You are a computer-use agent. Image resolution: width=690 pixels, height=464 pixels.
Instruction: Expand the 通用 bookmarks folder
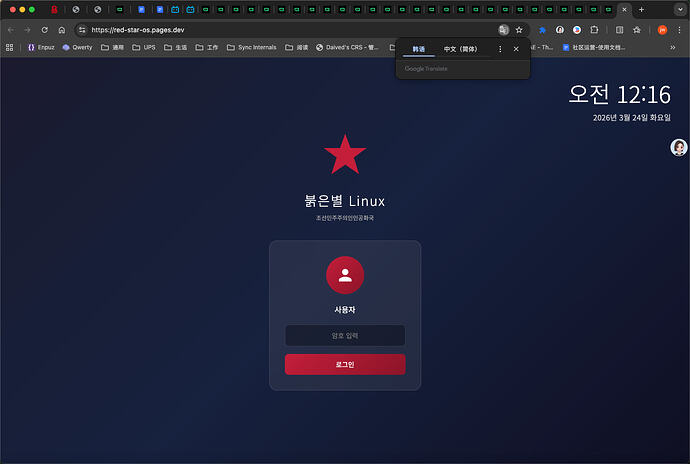click(x=112, y=48)
